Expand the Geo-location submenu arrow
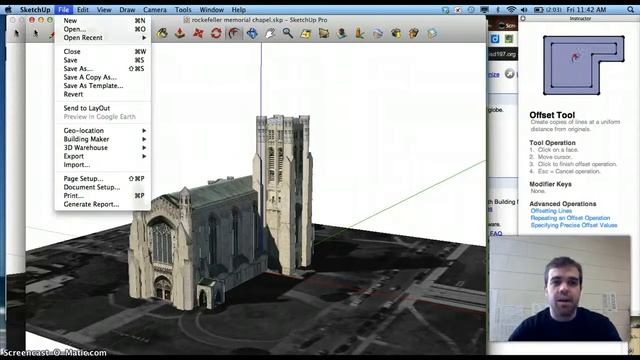The height and width of the screenshot is (360, 640). [x=144, y=131]
